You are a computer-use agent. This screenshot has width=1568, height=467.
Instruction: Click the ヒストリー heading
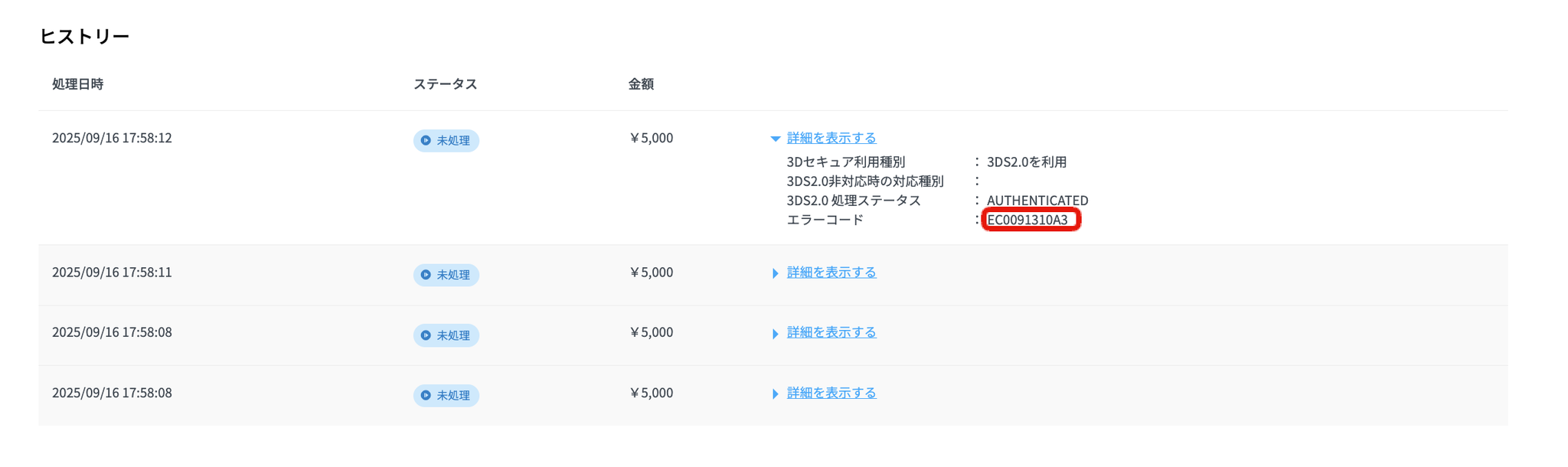(x=84, y=36)
